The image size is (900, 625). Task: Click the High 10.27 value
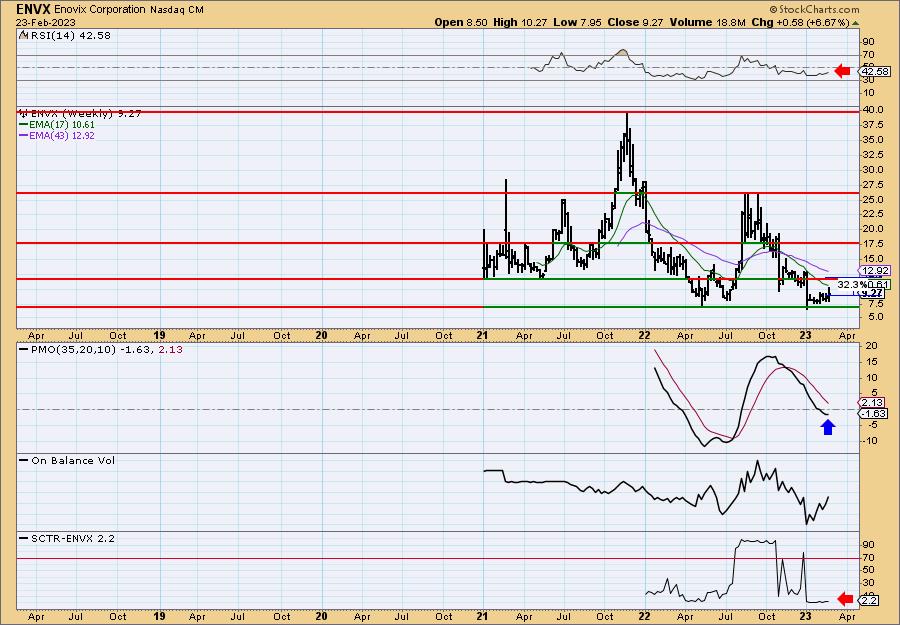pyautogui.click(x=520, y=22)
